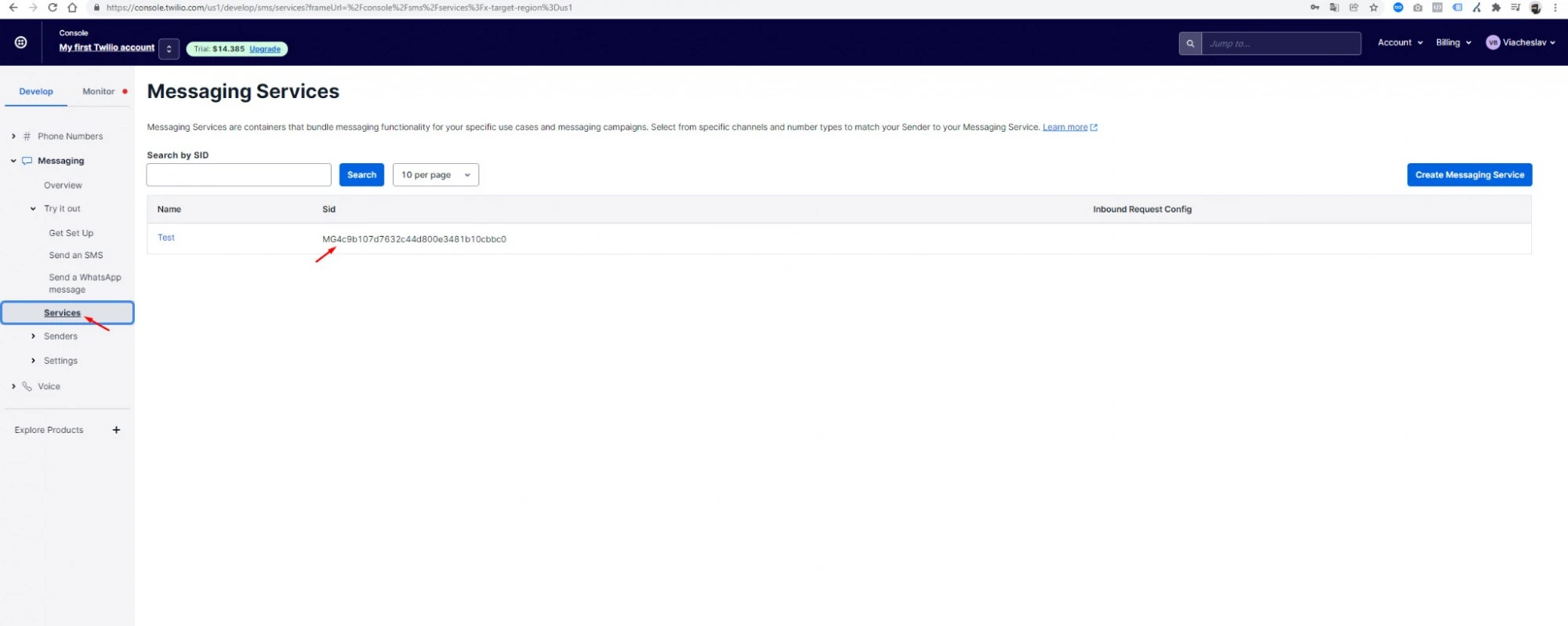
Task: Open the Test messaging service link
Action: coord(166,238)
